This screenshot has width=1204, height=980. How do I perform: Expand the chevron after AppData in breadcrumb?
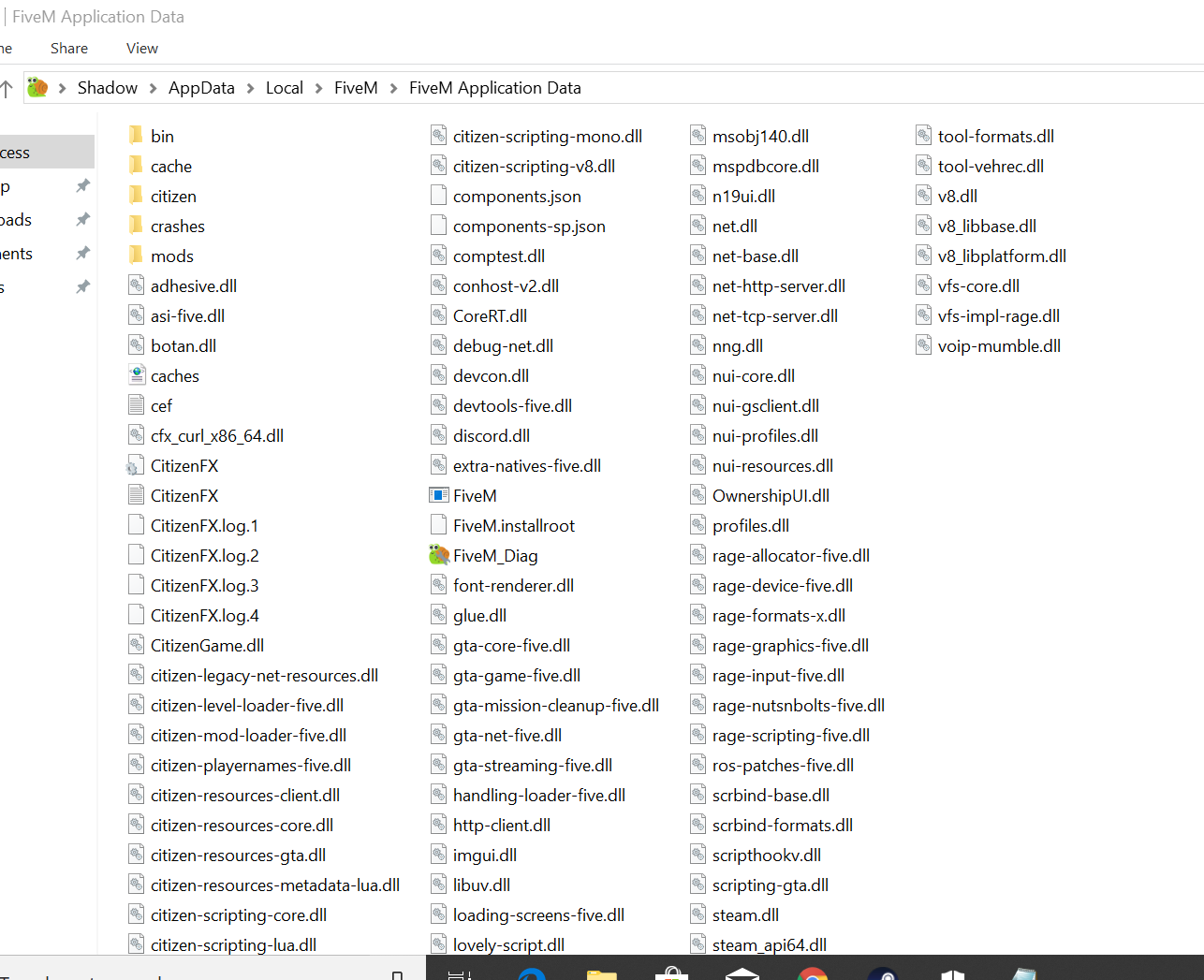250,88
